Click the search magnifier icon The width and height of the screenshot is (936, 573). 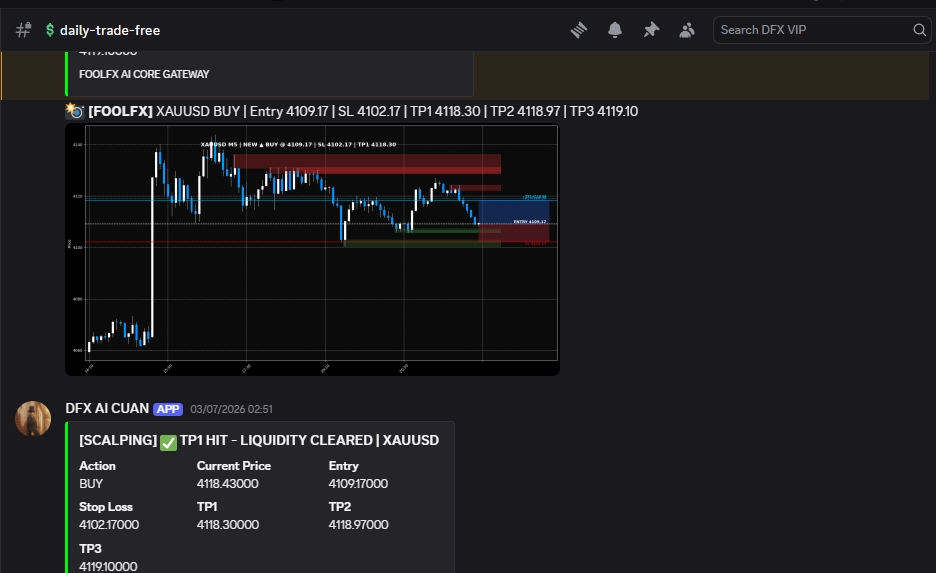click(x=919, y=30)
